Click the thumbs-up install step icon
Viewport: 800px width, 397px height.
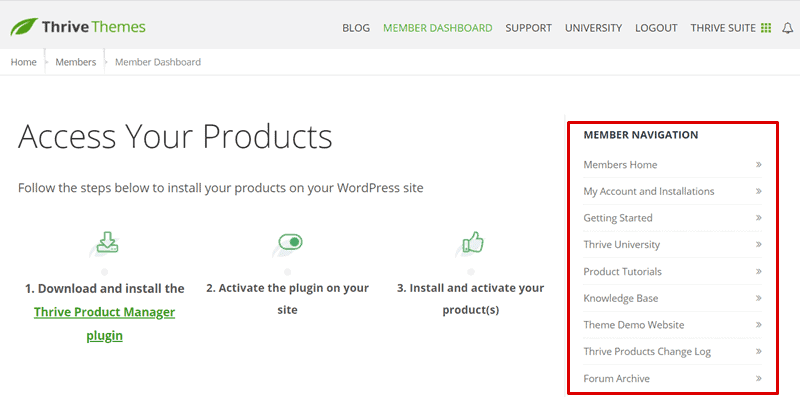[x=473, y=242]
